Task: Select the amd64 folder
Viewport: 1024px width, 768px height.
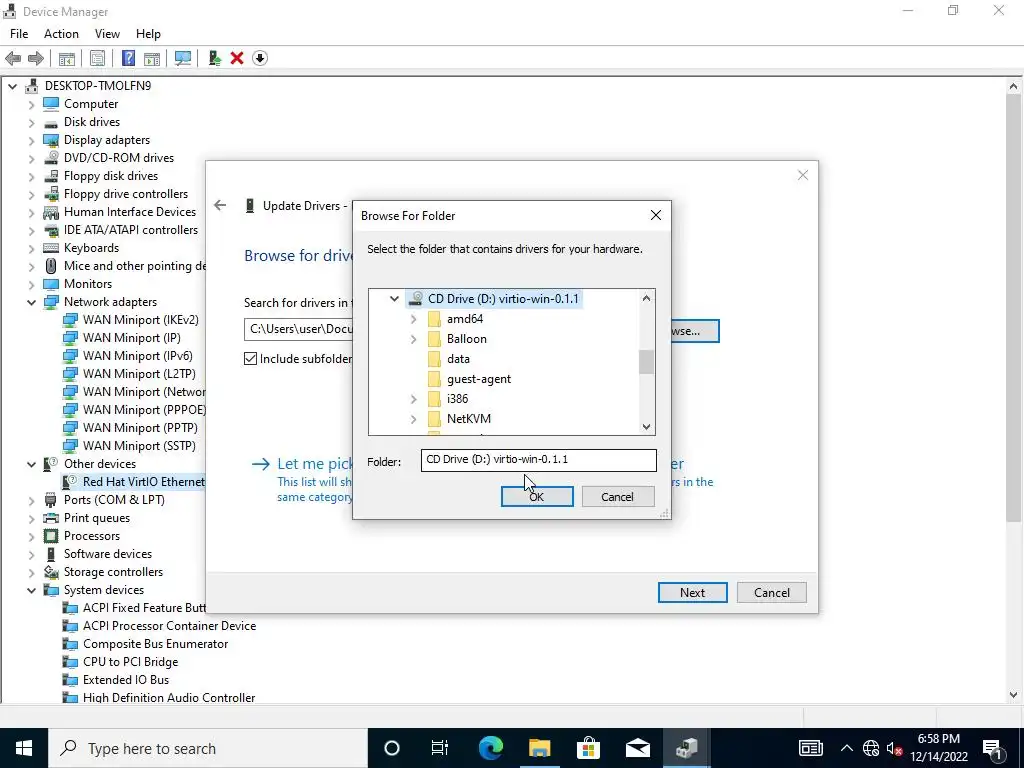Action: (465, 319)
